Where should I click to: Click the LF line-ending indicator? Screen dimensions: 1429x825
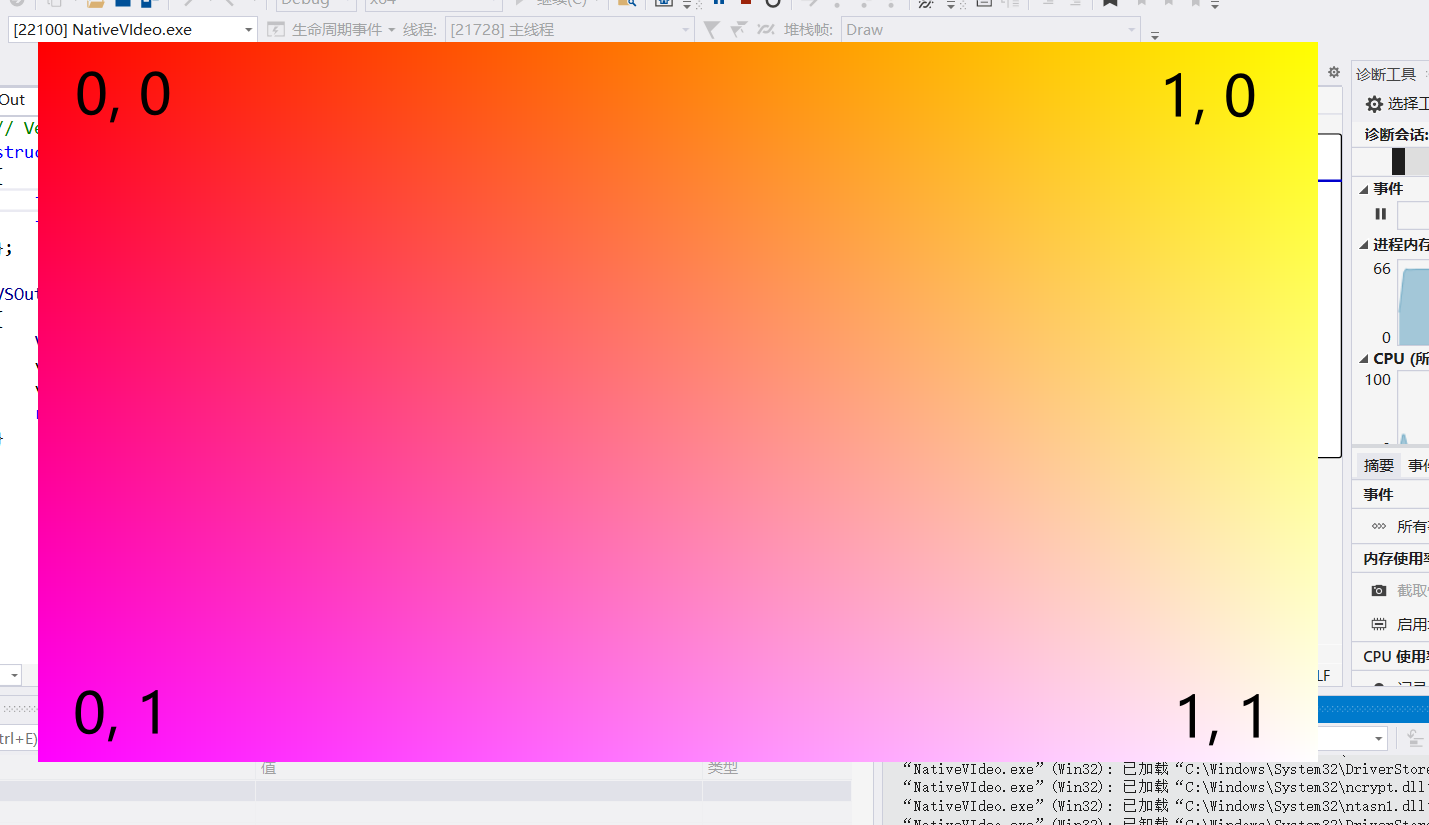(1324, 676)
